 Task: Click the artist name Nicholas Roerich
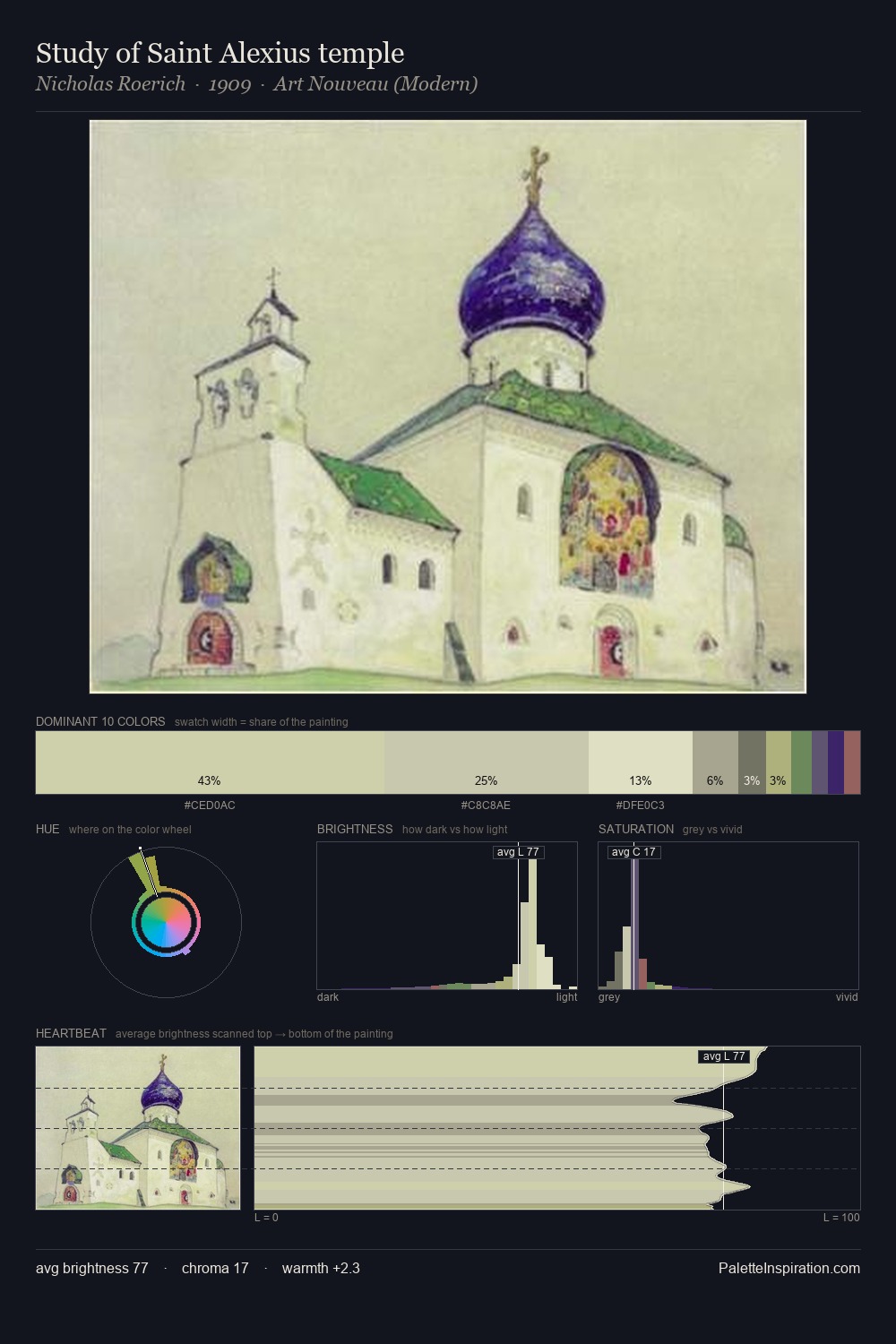[x=110, y=84]
